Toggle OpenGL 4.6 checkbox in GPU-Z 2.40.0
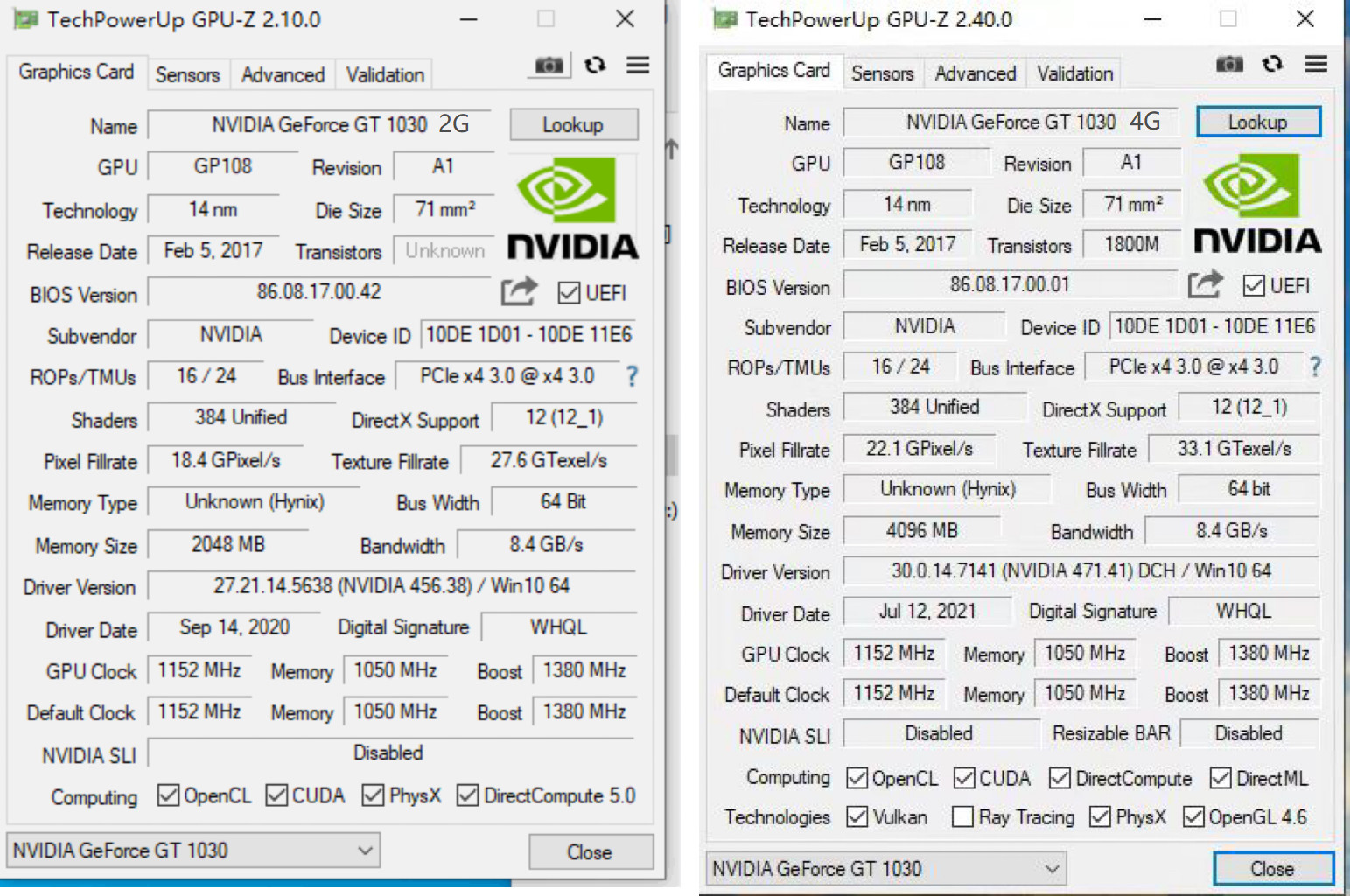 point(1193,816)
